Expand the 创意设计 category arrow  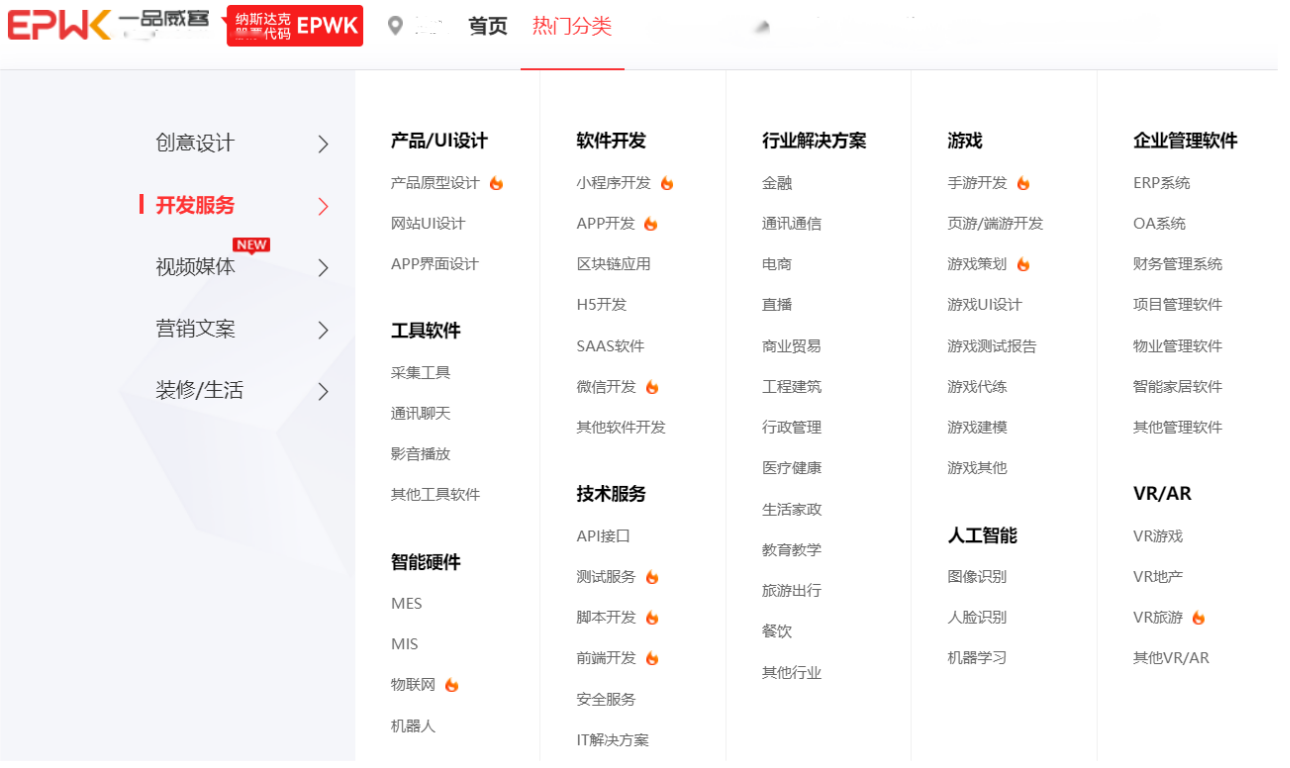[323, 144]
